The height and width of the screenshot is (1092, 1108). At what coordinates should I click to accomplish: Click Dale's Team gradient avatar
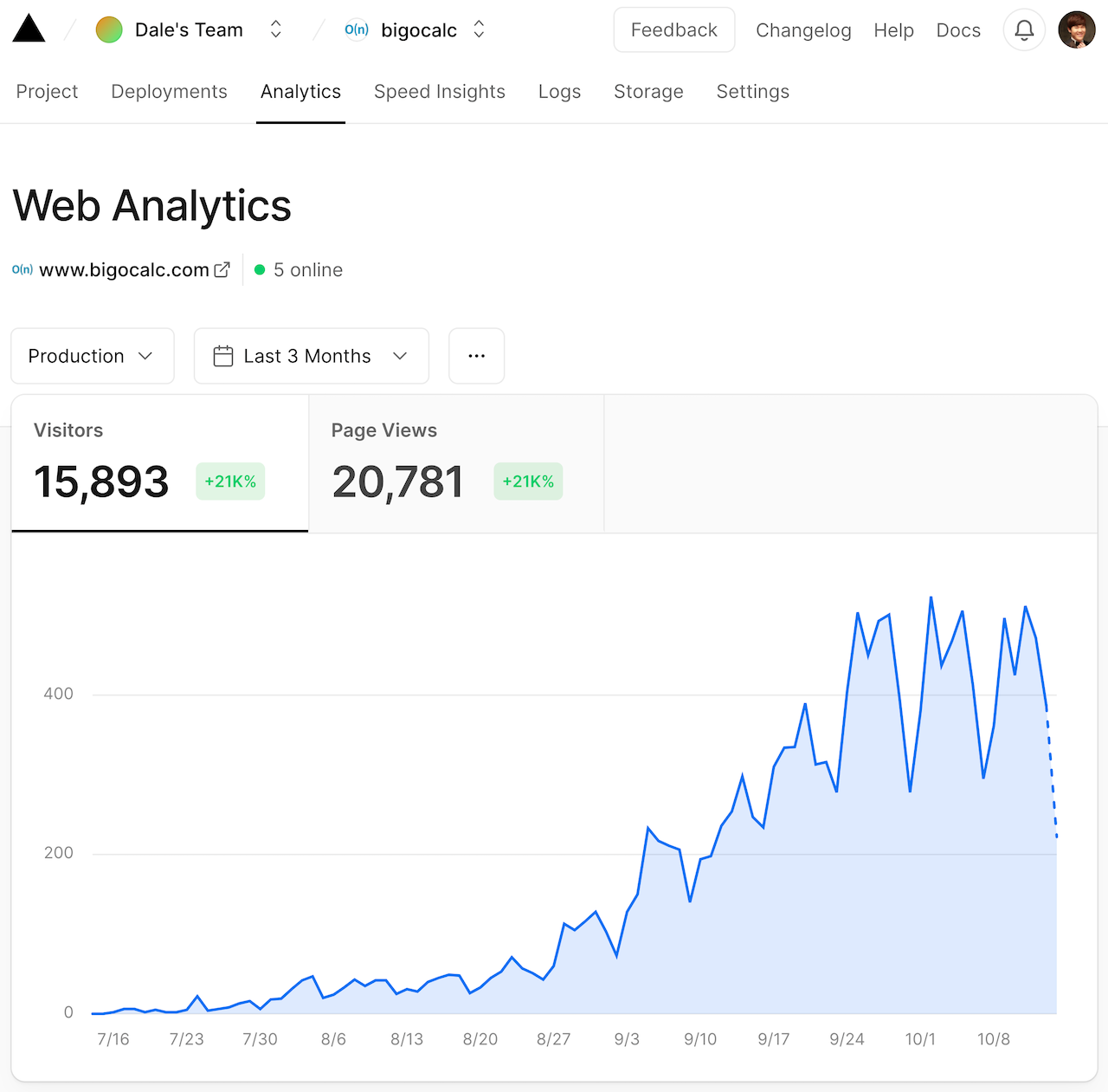[109, 30]
